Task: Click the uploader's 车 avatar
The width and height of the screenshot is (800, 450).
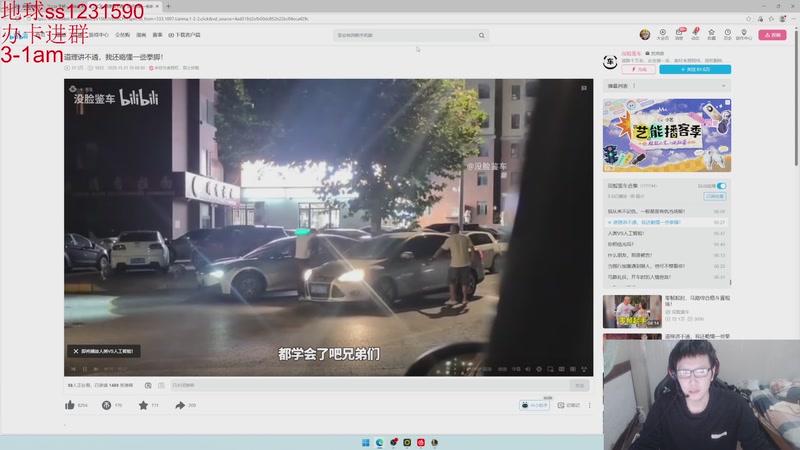Action: coord(610,62)
